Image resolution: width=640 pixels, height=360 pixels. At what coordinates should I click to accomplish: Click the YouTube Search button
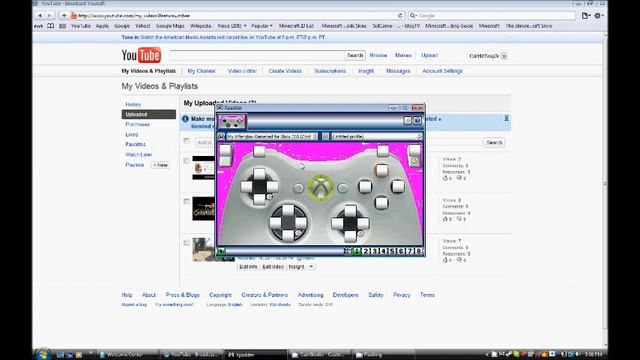pos(355,56)
